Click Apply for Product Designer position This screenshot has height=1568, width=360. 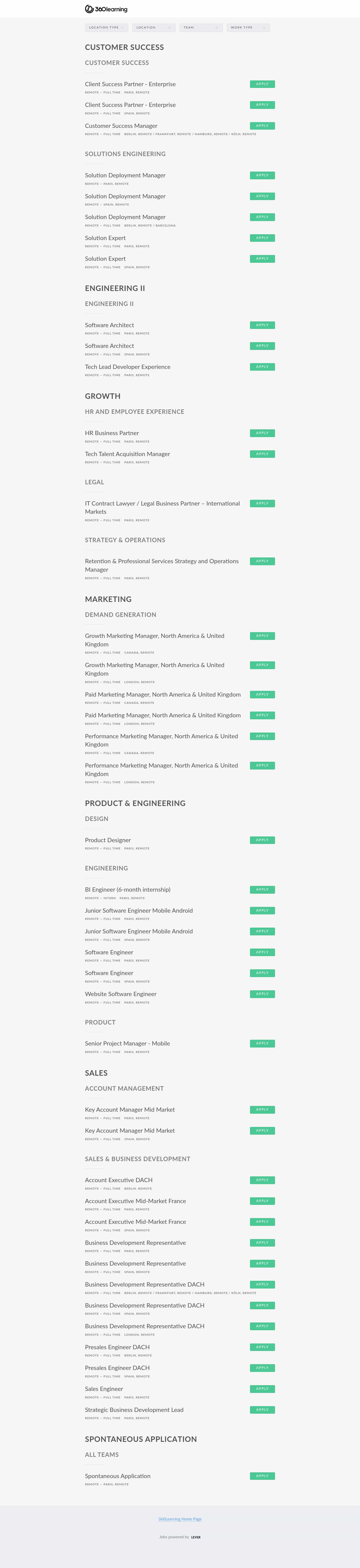click(262, 840)
